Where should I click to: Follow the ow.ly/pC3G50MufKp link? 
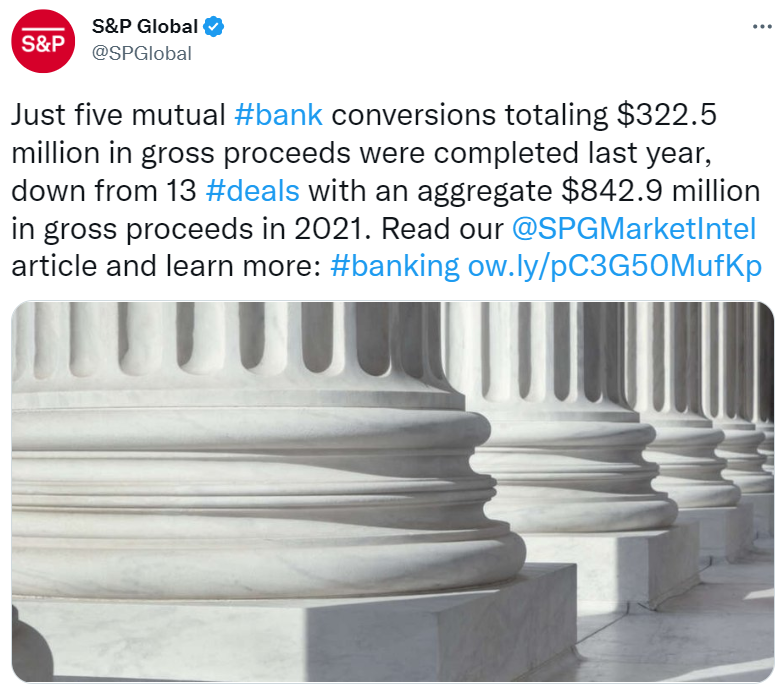(615, 266)
